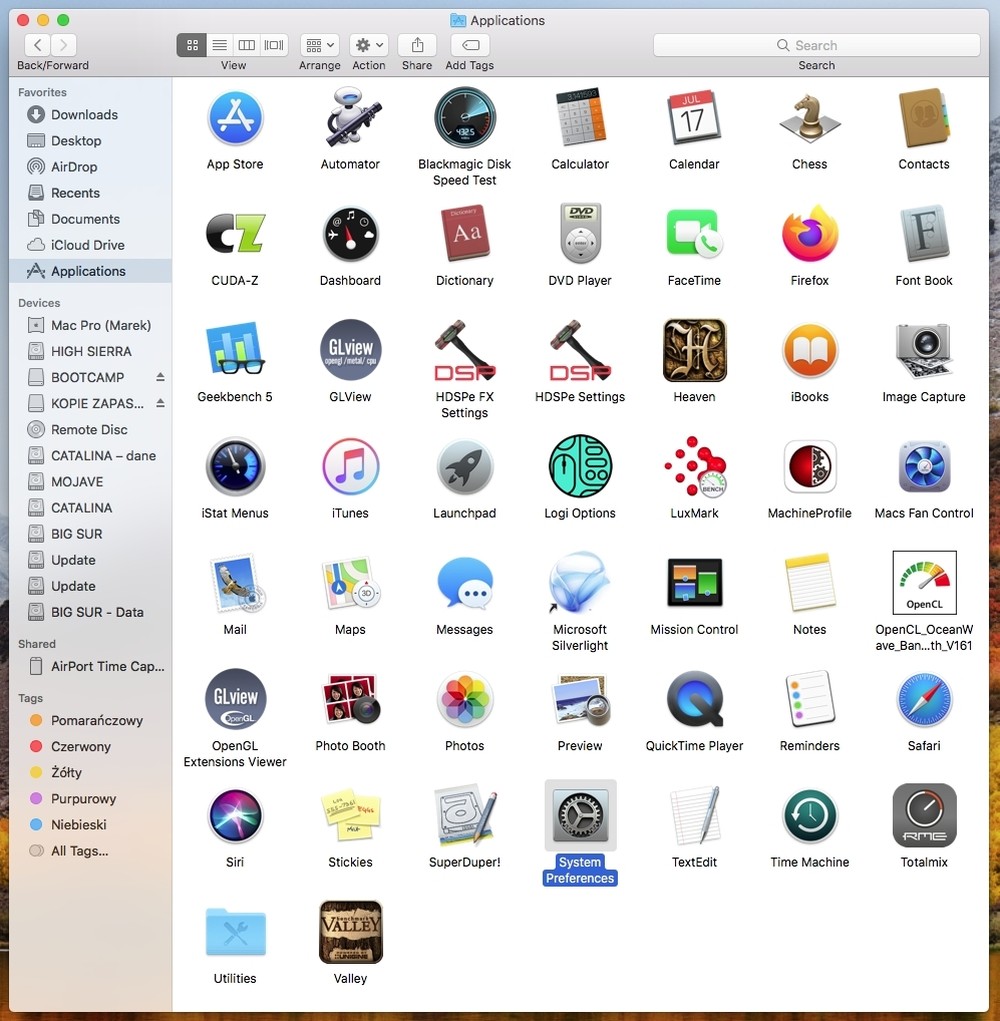
Task: Go back to previous folder
Action: tap(38, 45)
